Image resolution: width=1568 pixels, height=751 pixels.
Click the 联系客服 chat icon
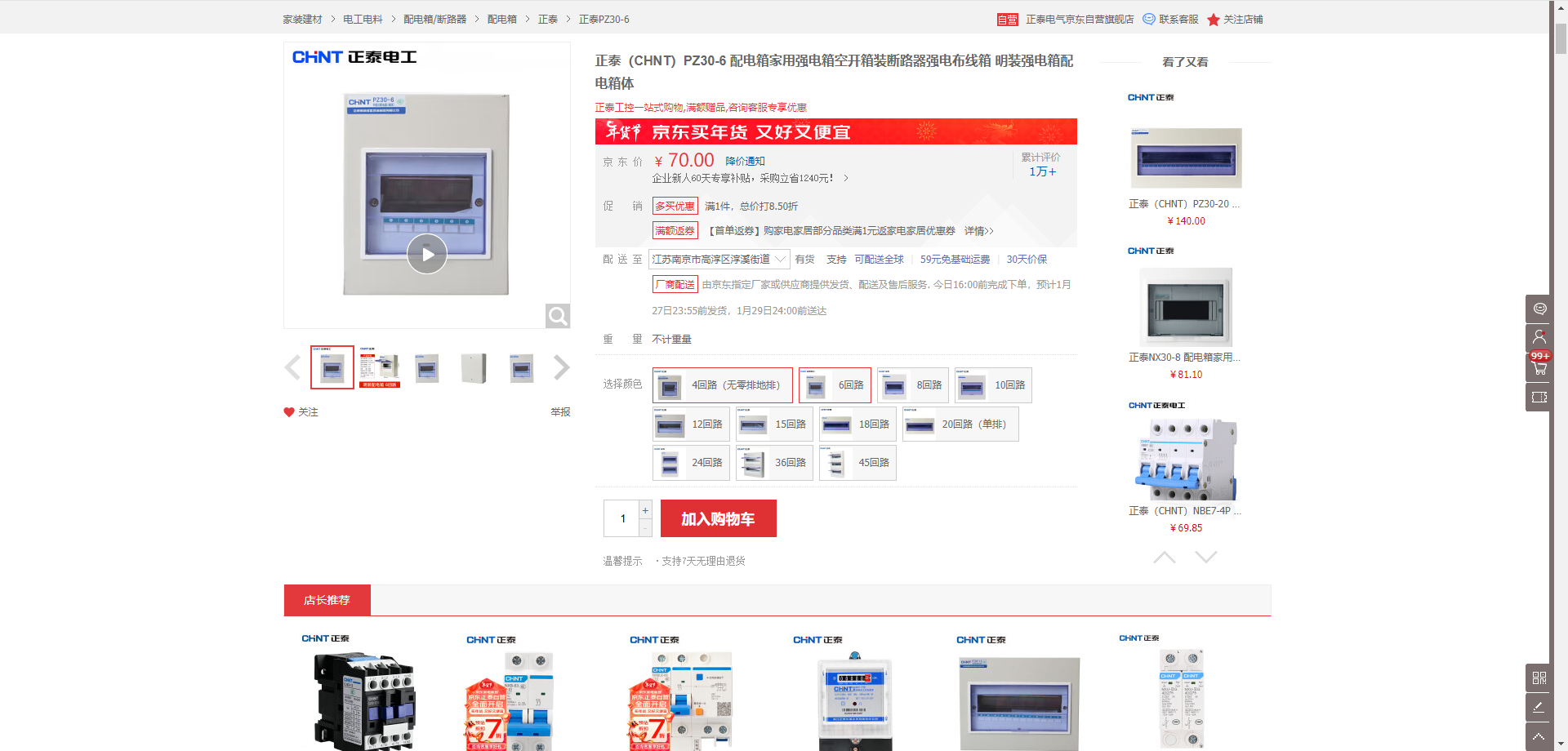click(1149, 19)
